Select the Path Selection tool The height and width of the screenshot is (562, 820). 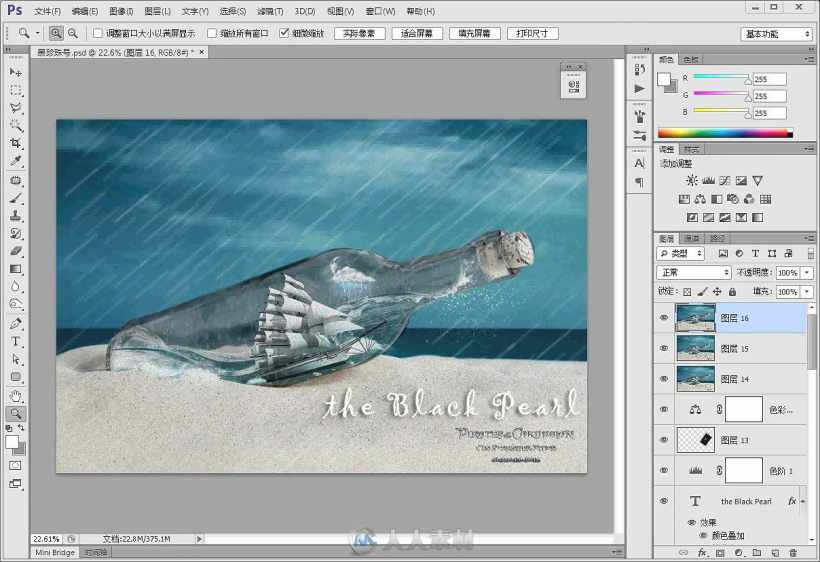click(16, 360)
